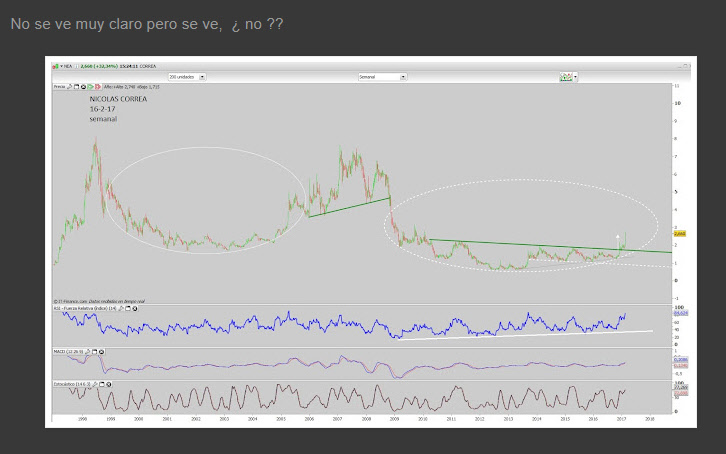Open the 'Semanal' timeframe dropdown
The image size is (726, 454).
click(382, 77)
